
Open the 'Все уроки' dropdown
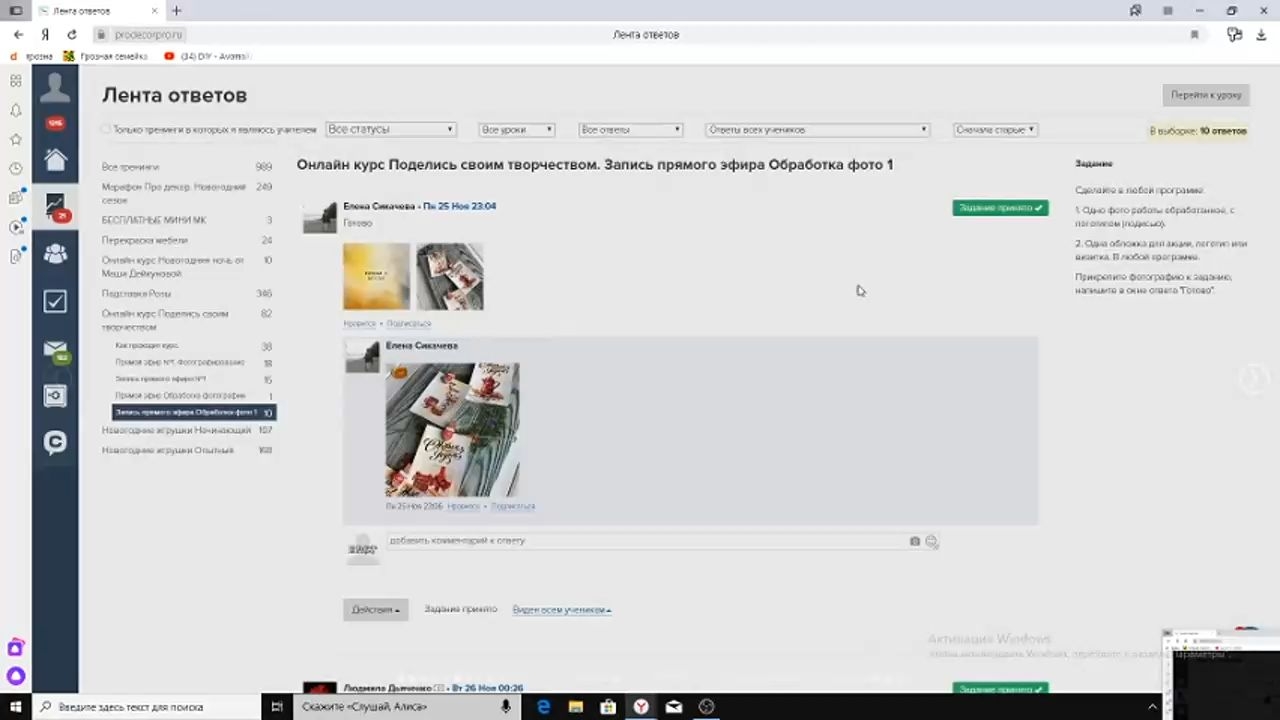pyautogui.click(x=516, y=130)
